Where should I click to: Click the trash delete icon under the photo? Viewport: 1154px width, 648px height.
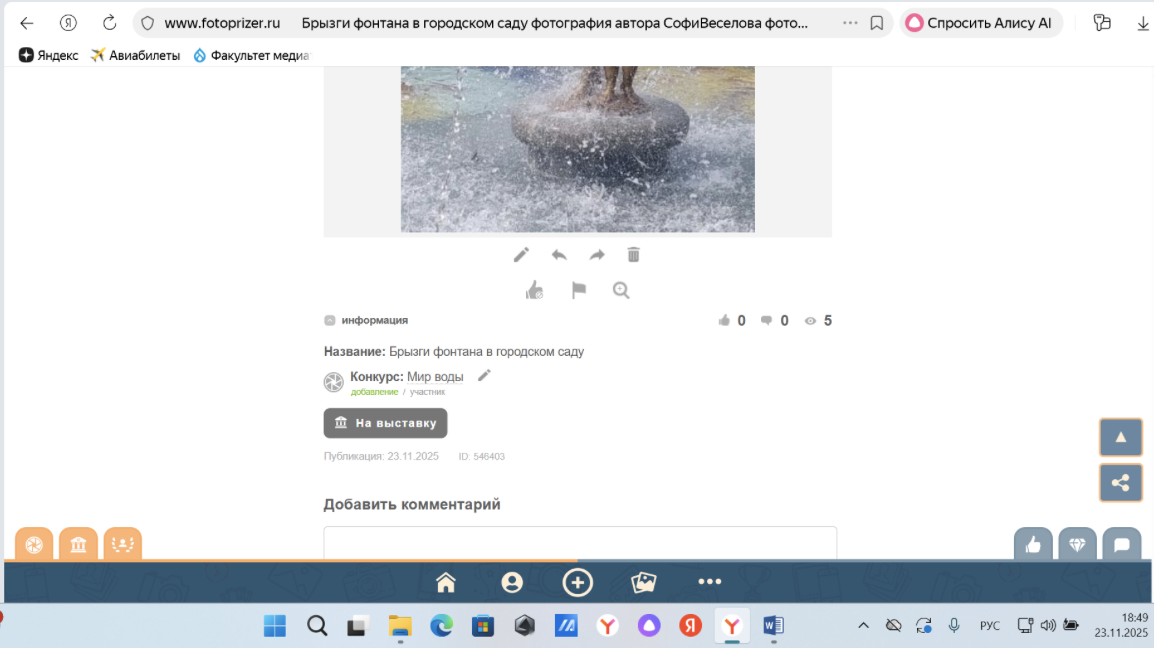coord(633,255)
